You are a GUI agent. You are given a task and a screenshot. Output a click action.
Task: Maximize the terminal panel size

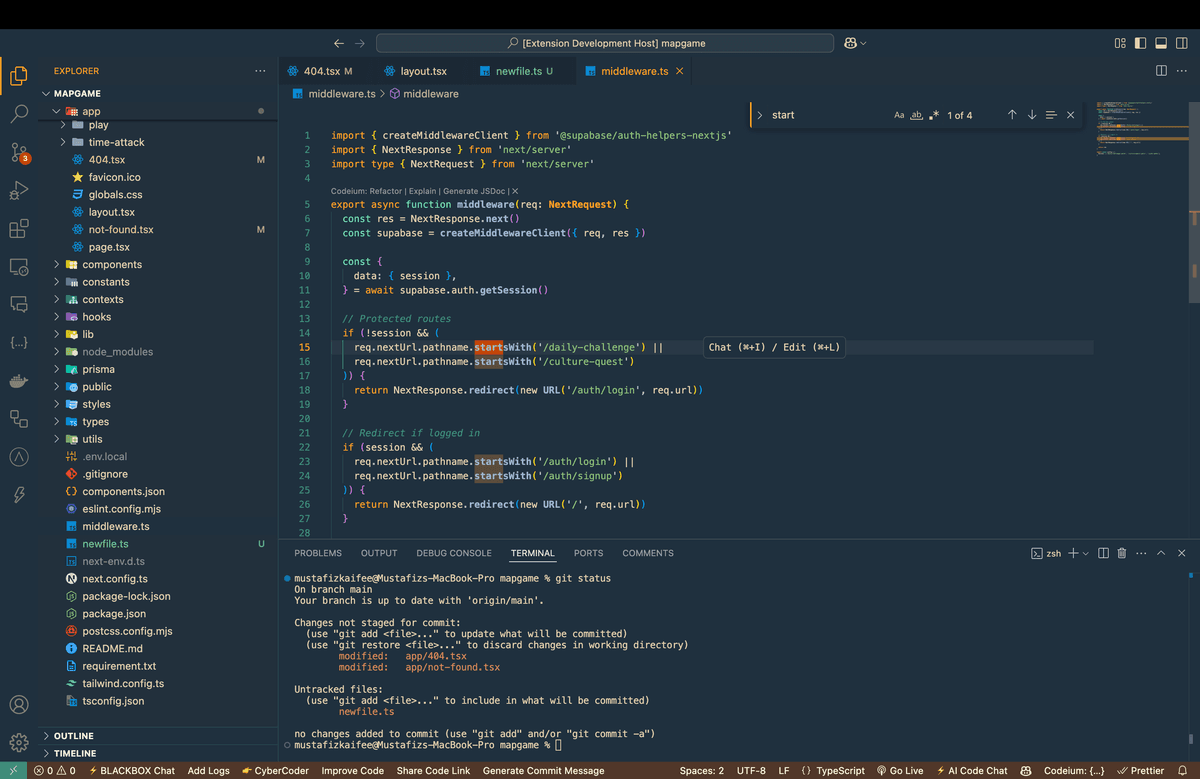coord(1161,553)
